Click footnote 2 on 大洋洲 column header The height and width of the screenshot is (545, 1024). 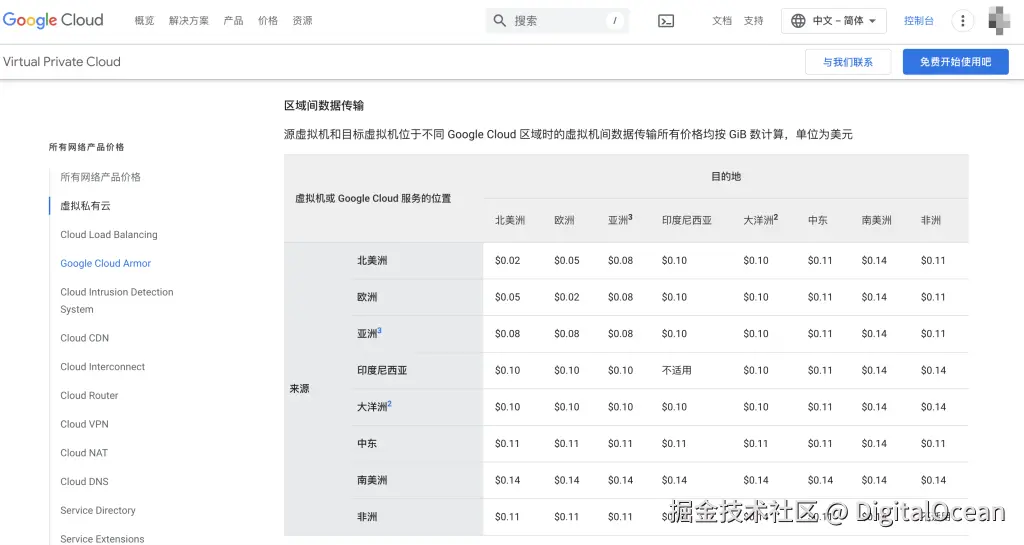[x=776, y=217]
